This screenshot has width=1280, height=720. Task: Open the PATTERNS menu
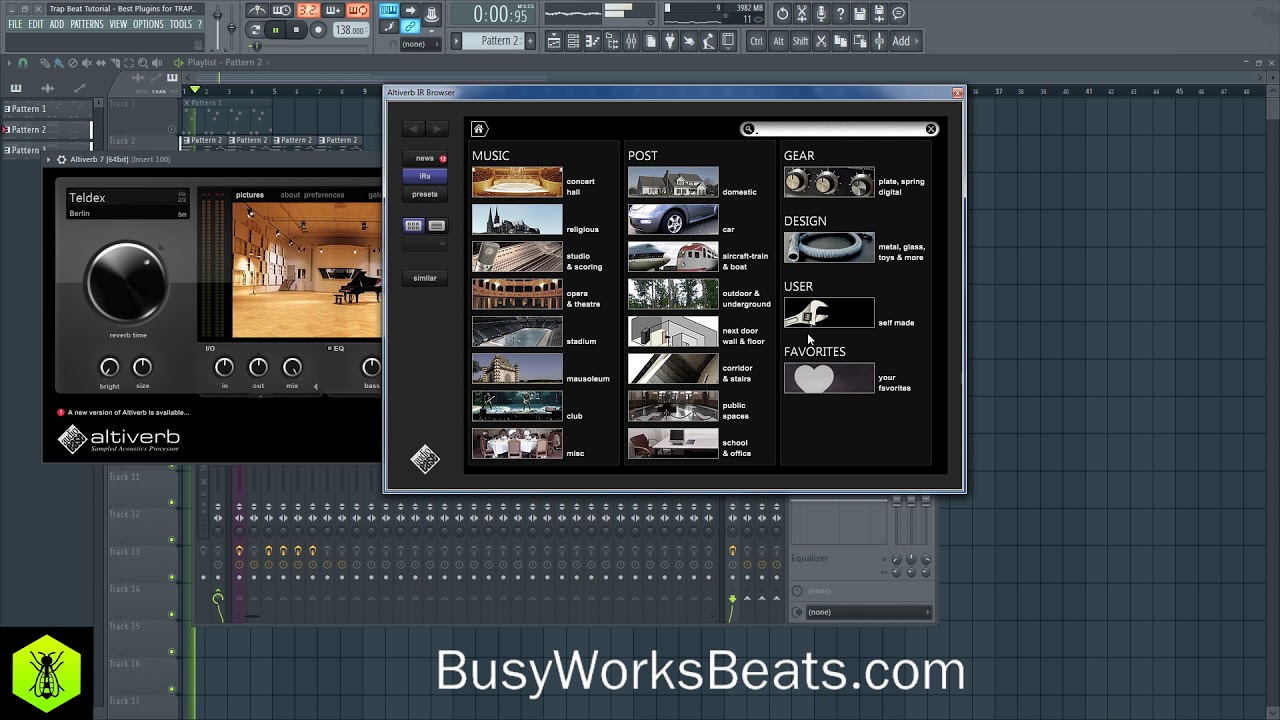(x=86, y=24)
